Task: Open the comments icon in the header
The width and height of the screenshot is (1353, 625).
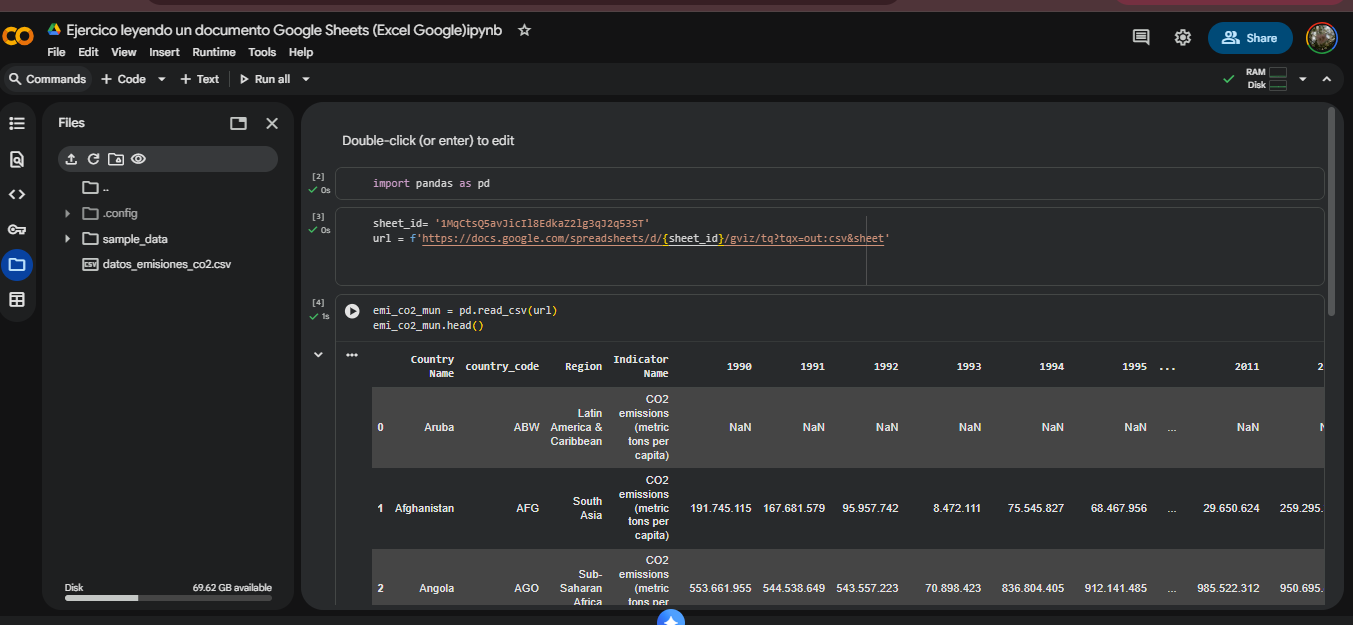Action: point(1141,38)
